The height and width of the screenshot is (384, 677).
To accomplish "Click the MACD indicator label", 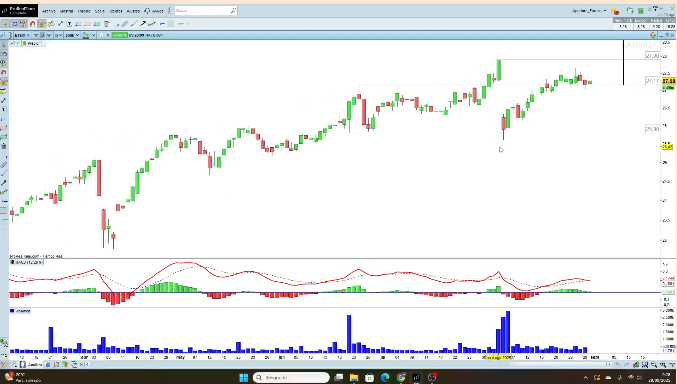I will click(26, 262).
